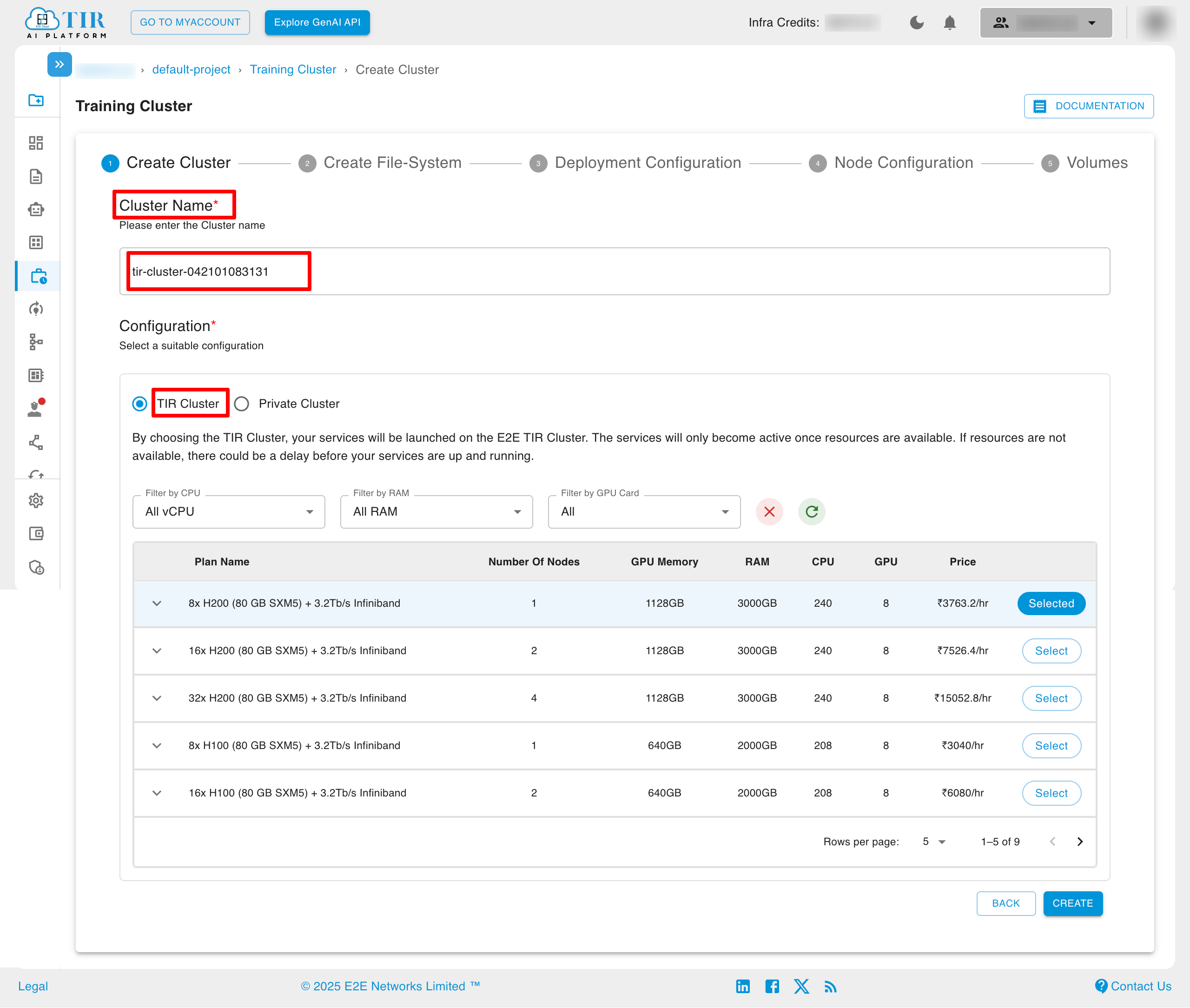Expand 8x H100 plan row details

(157, 745)
